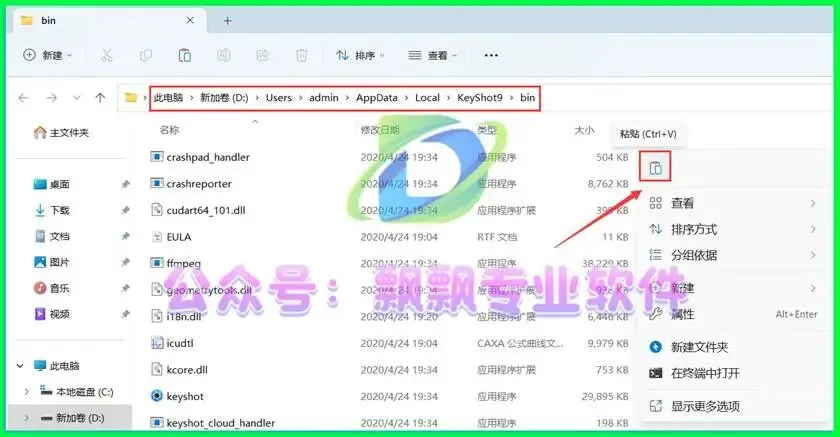The height and width of the screenshot is (437, 840).
Task: Select the ffmpeg file
Action: tap(176, 263)
